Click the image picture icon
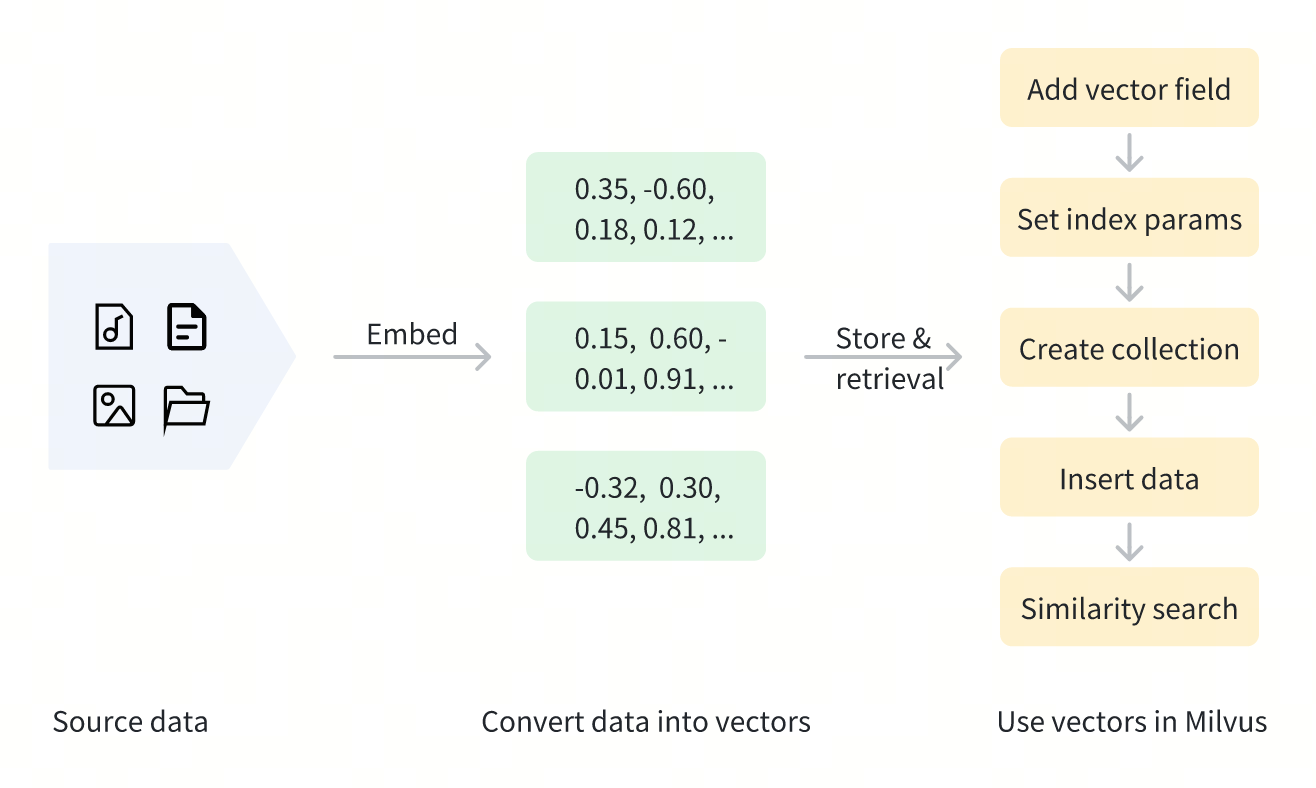The image size is (1316, 788). [114, 406]
